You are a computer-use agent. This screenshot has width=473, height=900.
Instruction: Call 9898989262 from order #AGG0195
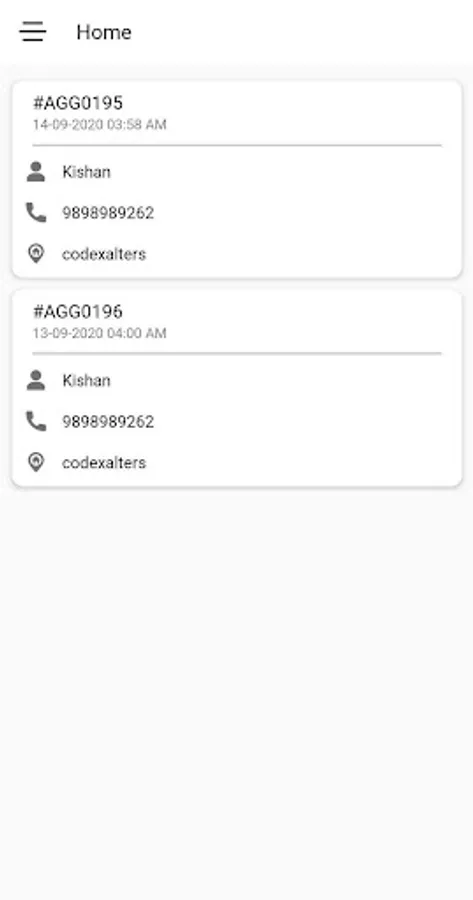click(108, 213)
